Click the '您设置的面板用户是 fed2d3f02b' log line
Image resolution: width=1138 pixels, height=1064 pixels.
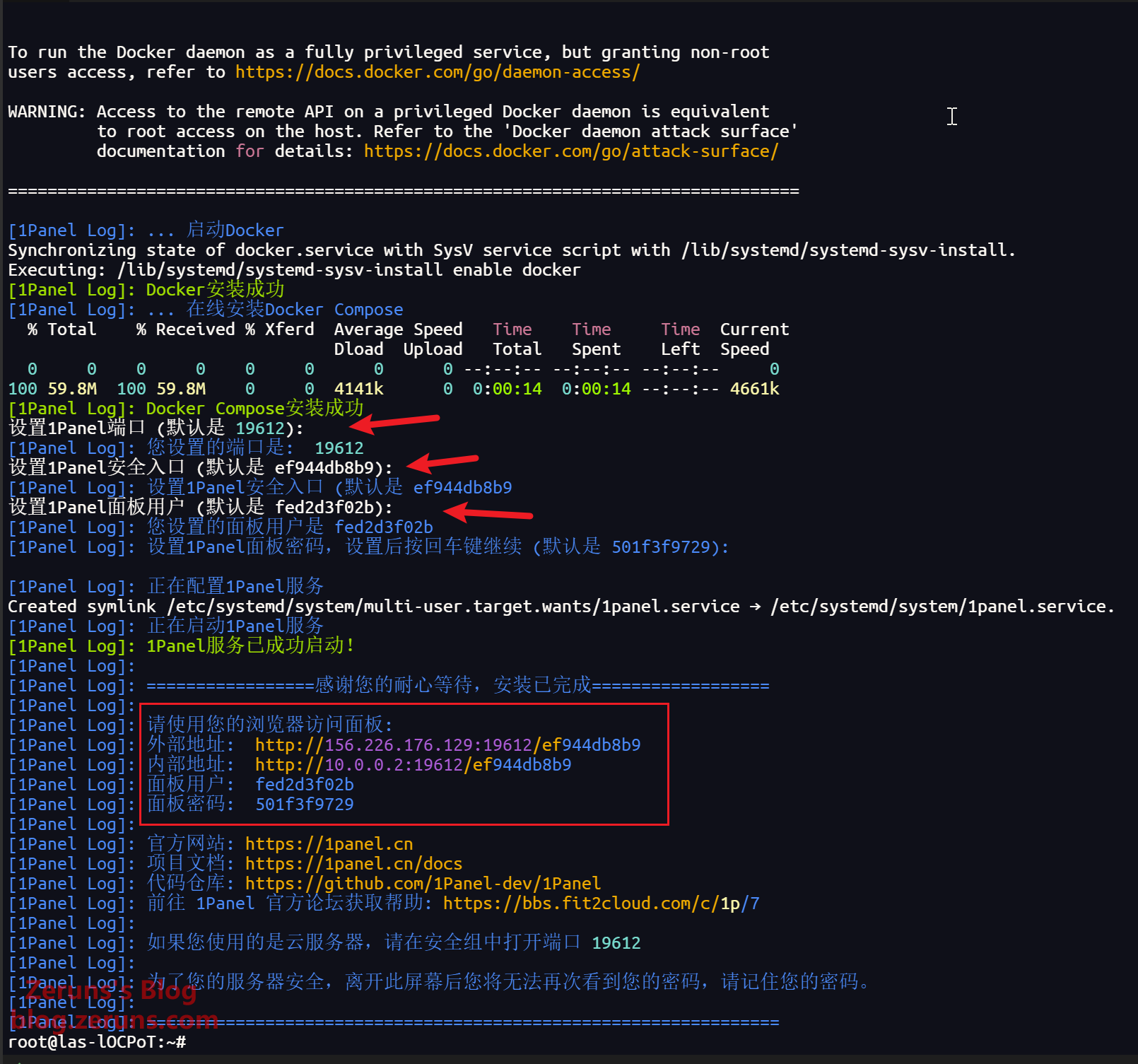point(221,527)
